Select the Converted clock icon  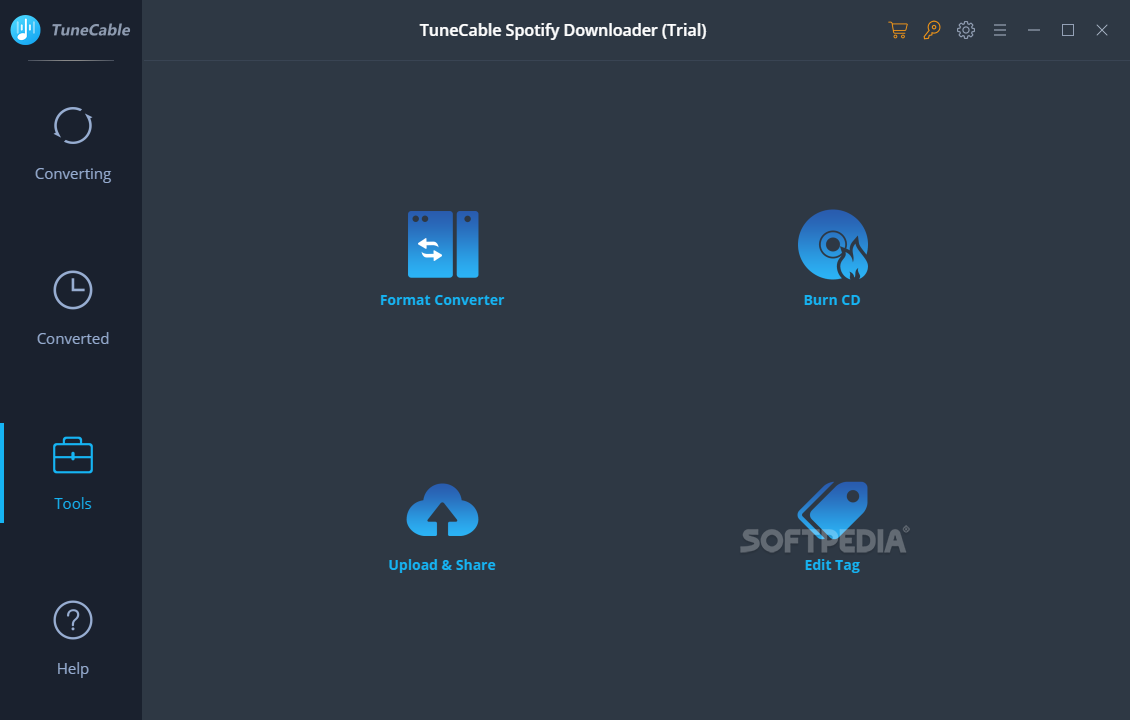[73, 290]
